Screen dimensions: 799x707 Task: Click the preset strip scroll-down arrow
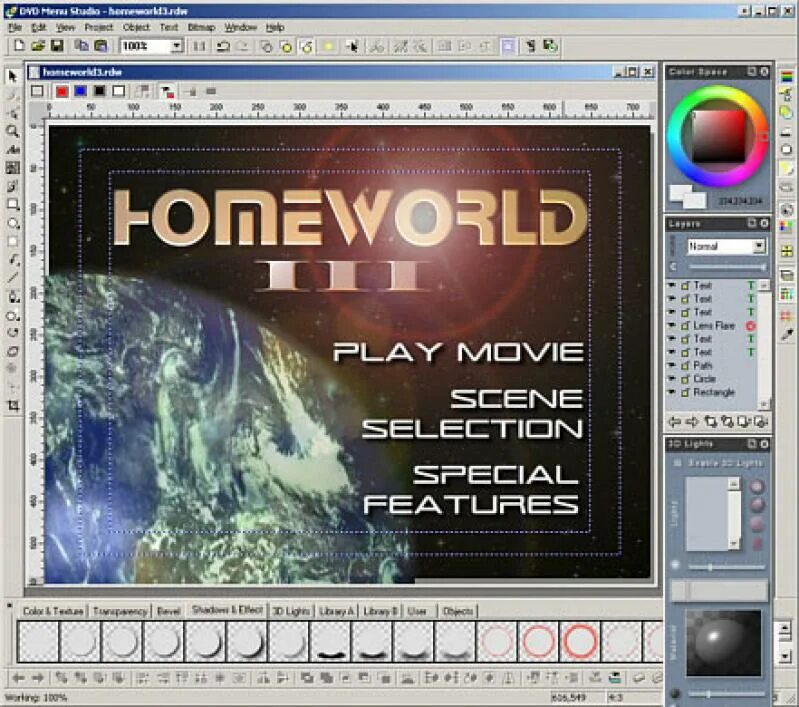tap(785, 656)
